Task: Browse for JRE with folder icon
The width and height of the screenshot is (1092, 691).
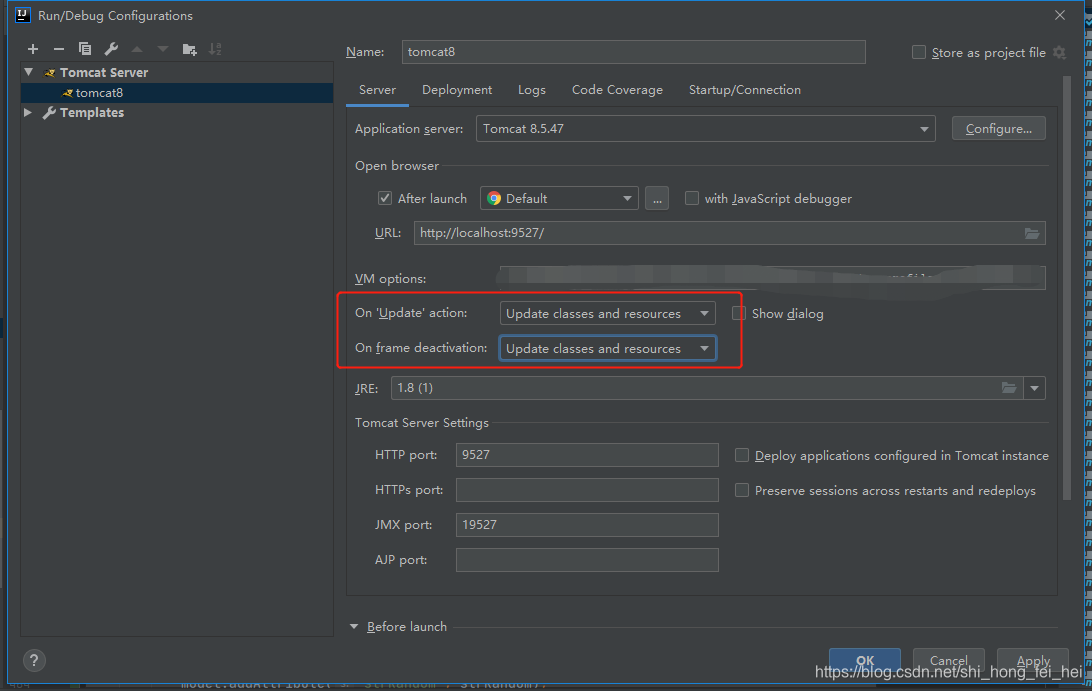Action: tap(1008, 388)
